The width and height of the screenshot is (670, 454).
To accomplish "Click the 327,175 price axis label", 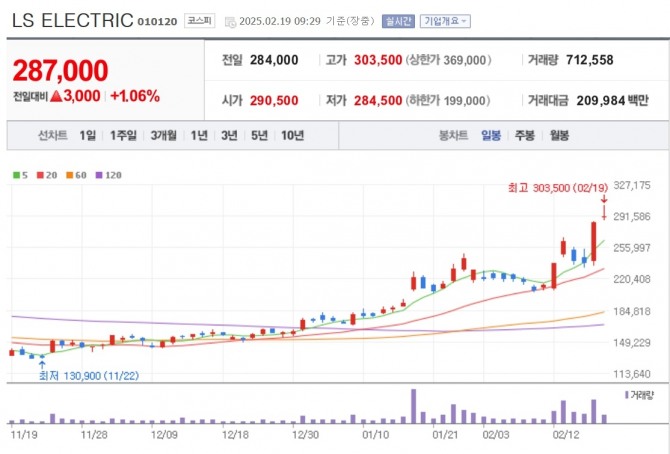I will pyautogui.click(x=632, y=186).
